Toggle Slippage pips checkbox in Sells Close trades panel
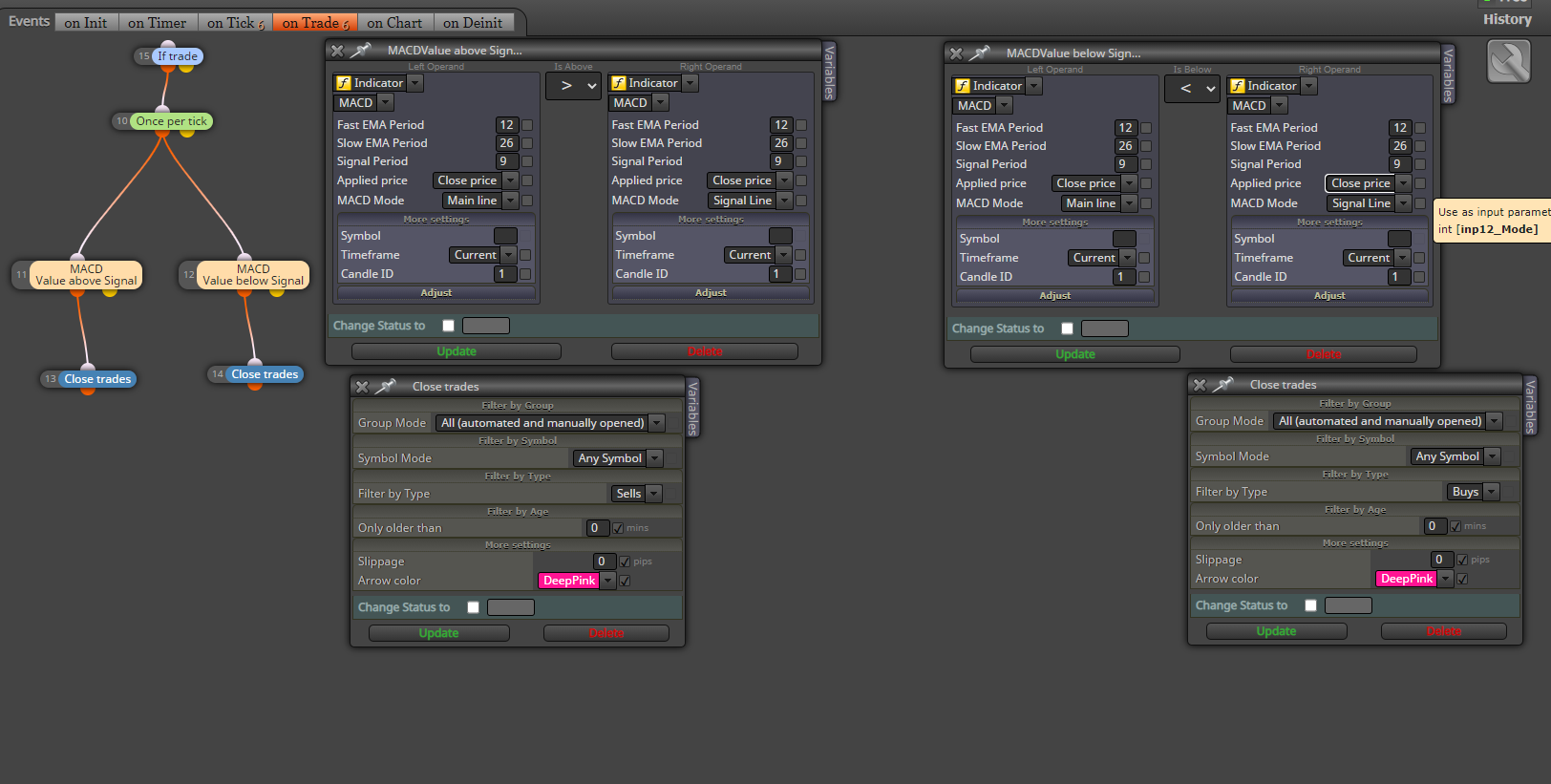 625,562
